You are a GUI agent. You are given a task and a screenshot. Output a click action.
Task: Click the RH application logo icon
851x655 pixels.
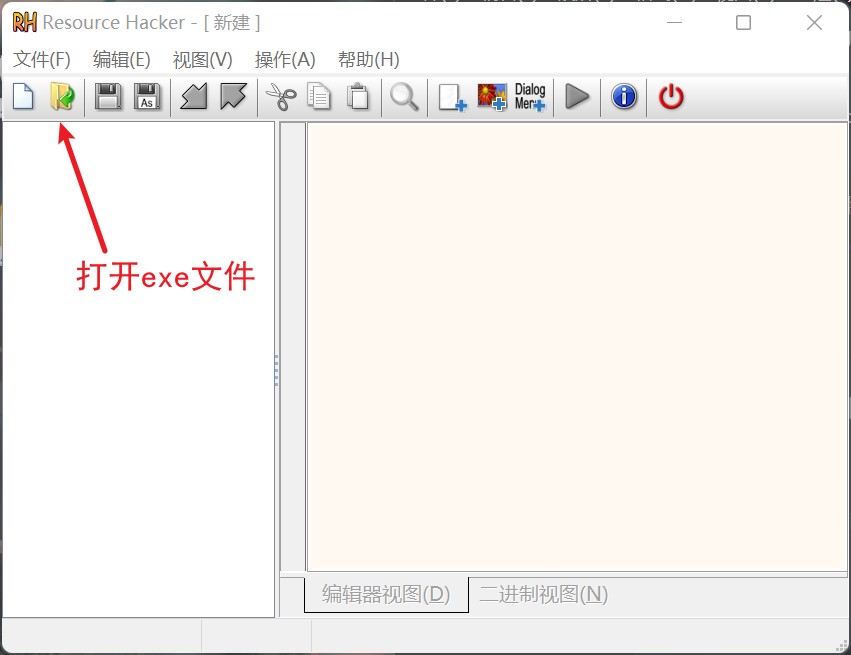24,22
